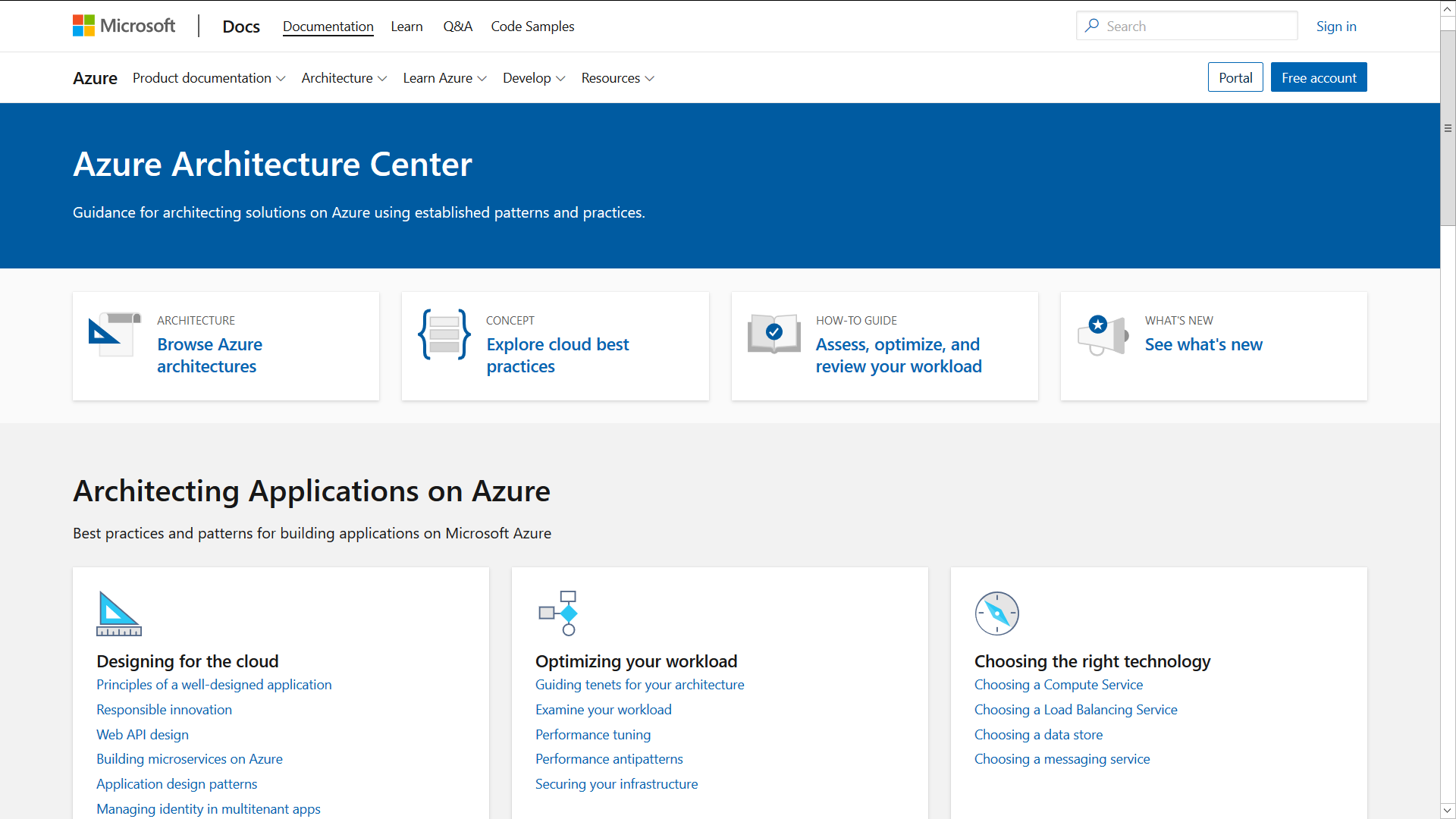1456x819 pixels.
Task: Open the Performance antipatterns link
Action: [609, 759]
